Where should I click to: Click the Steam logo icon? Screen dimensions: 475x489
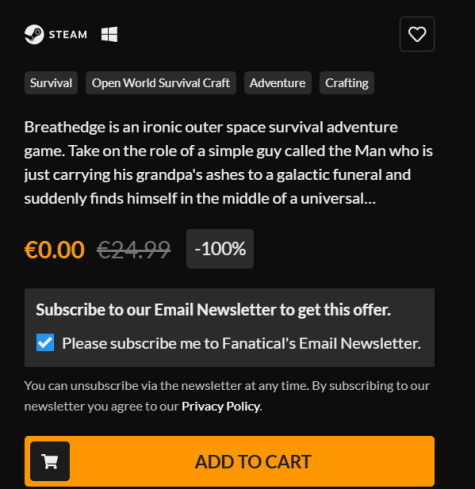34,34
